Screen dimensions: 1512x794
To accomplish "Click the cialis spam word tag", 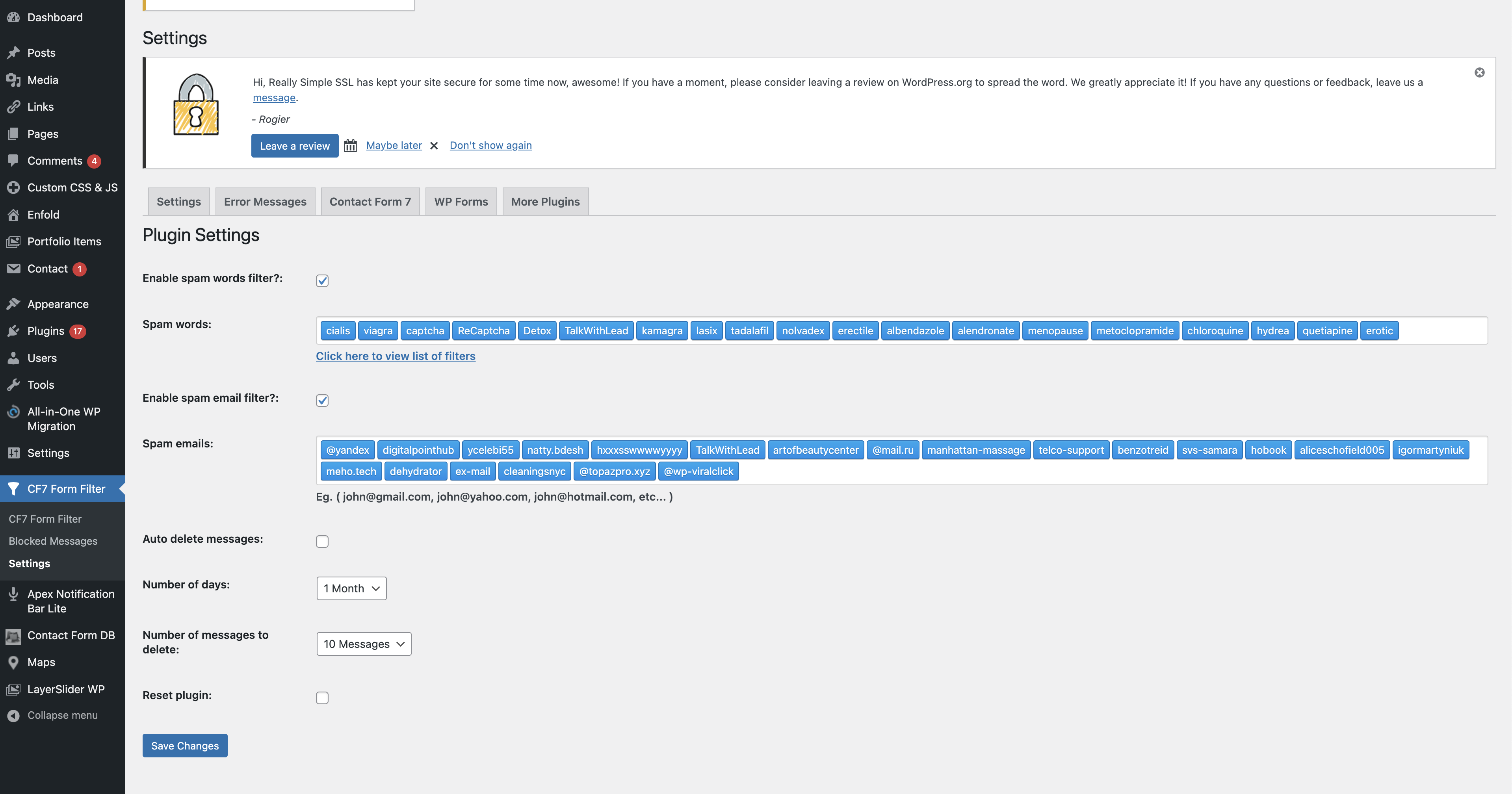I will [338, 330].
